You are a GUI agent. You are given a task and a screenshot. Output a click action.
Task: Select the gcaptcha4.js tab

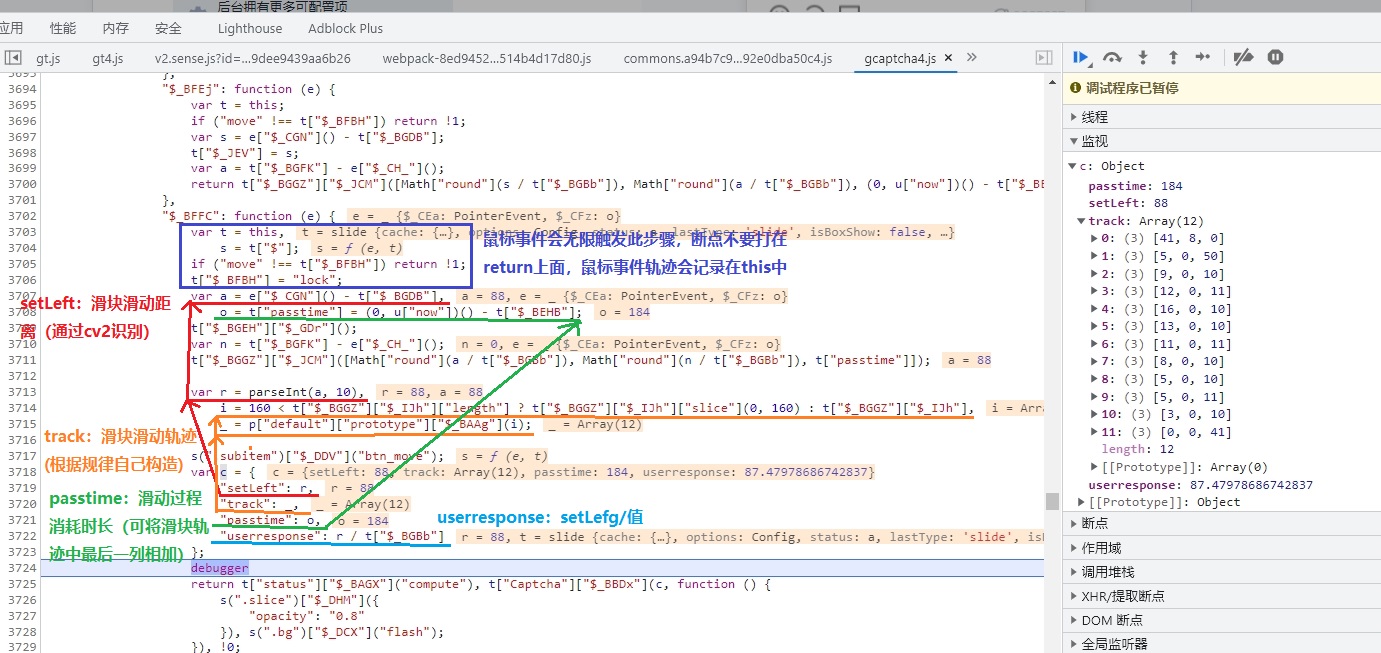(x=900, y=58)
